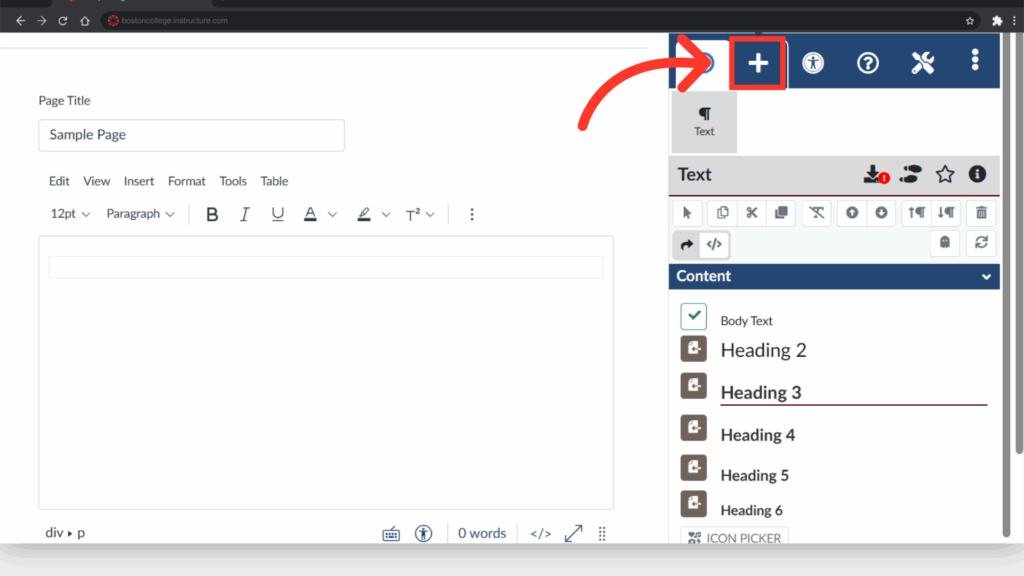Image resolution: width=1024 pixels, height=576 pixels.
Task: Open accessibility checker in editor status bar
Action: coord(424,534)
